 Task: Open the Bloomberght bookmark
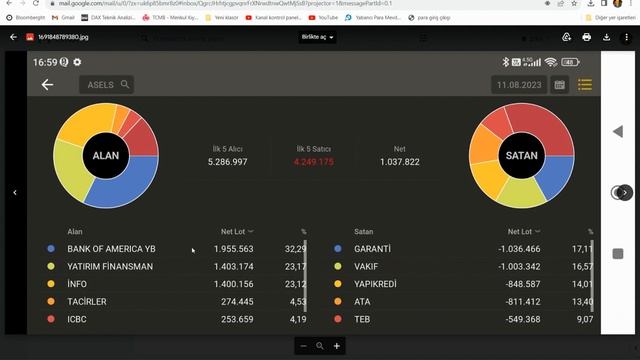pyautogui.click(x=26, y=18)
